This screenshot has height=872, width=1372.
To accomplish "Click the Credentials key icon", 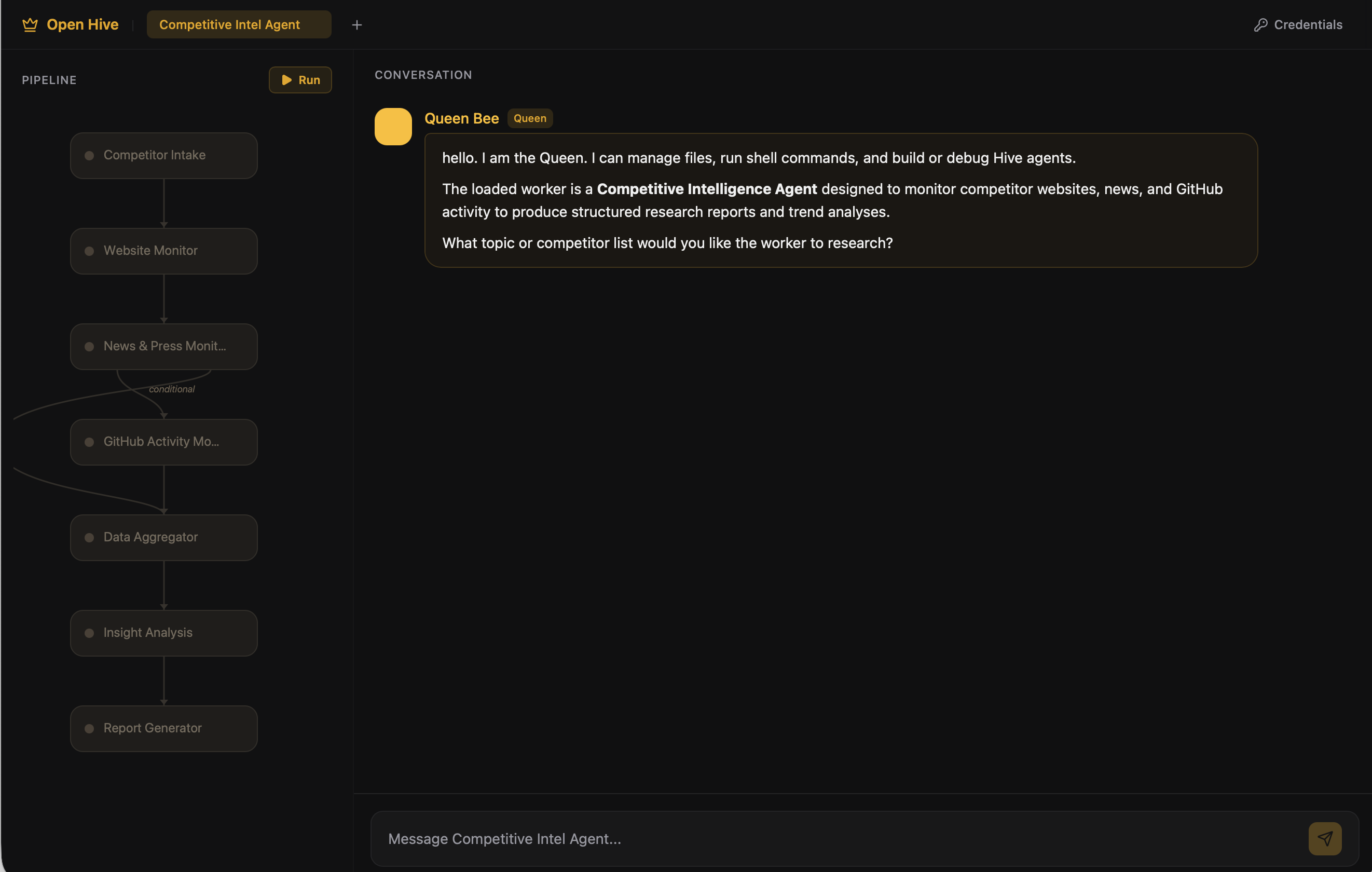I will pos(1260,25).
